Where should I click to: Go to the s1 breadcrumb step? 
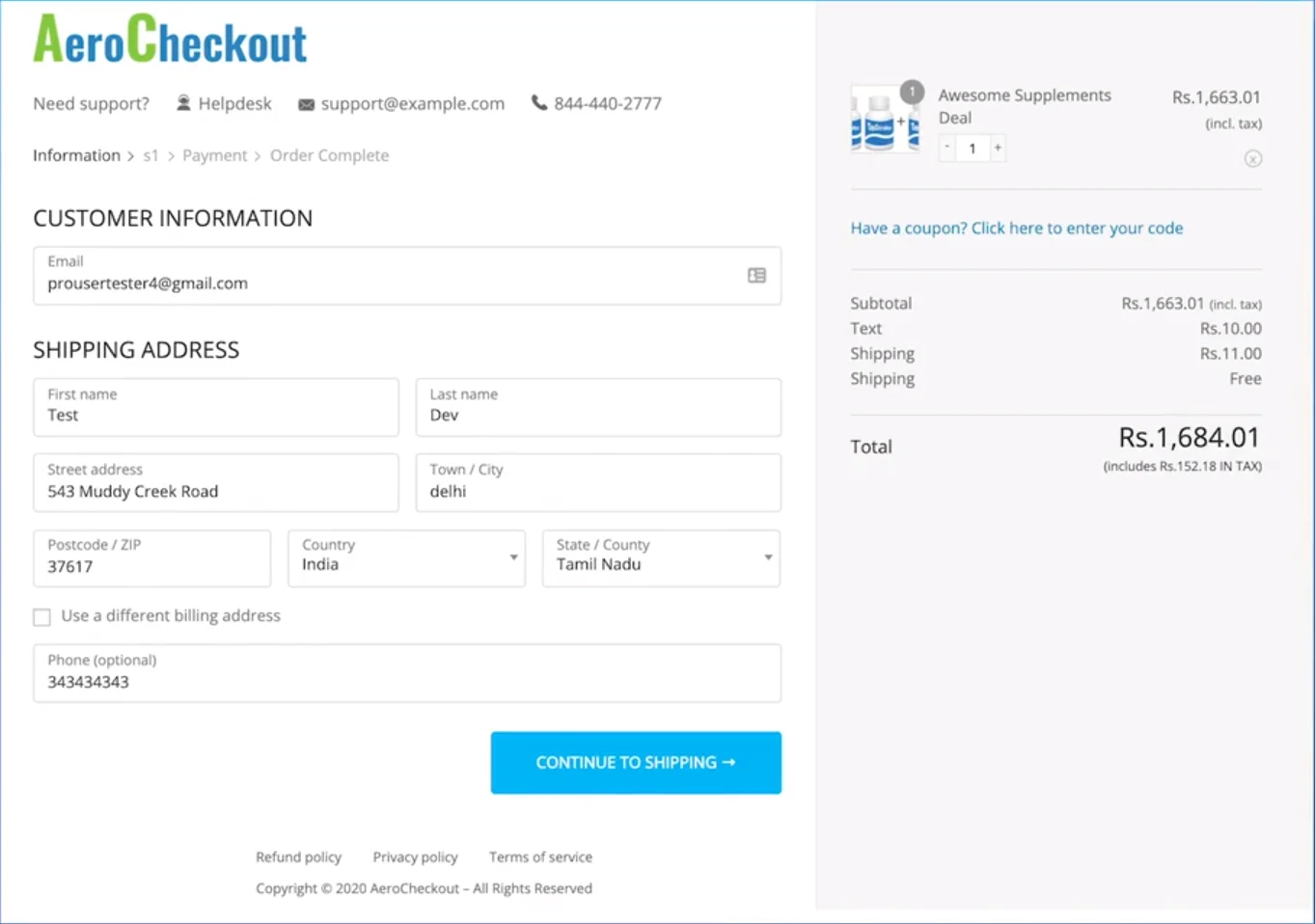click(x=151, y=155)
